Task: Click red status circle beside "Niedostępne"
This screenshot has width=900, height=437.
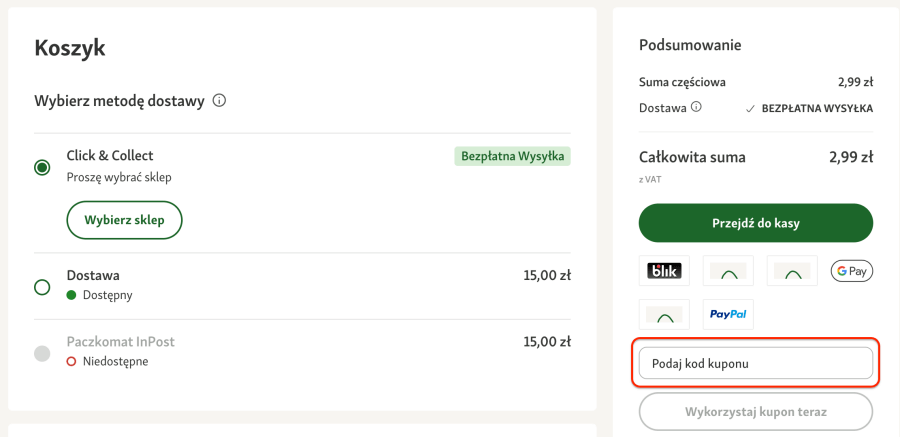Action: (x=71, y=361)
